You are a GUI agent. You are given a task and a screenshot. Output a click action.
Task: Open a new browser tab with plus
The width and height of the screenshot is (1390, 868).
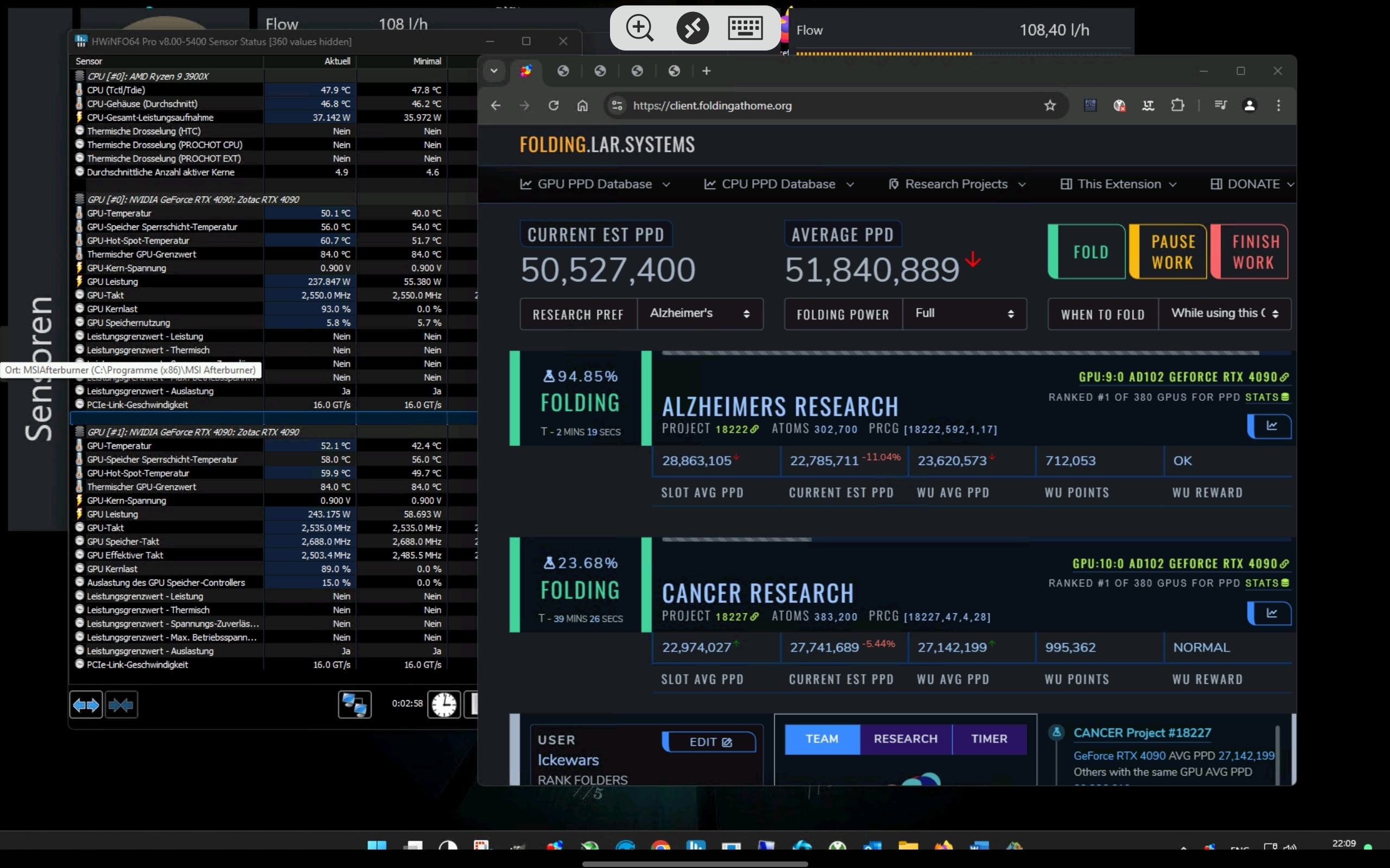click(707, 71)
